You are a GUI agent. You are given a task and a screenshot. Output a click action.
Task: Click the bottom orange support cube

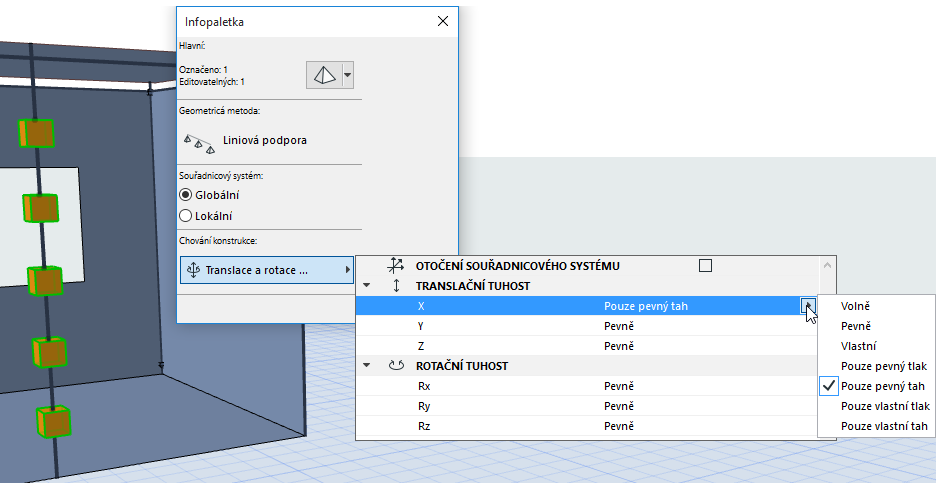(x=53, y=422)
